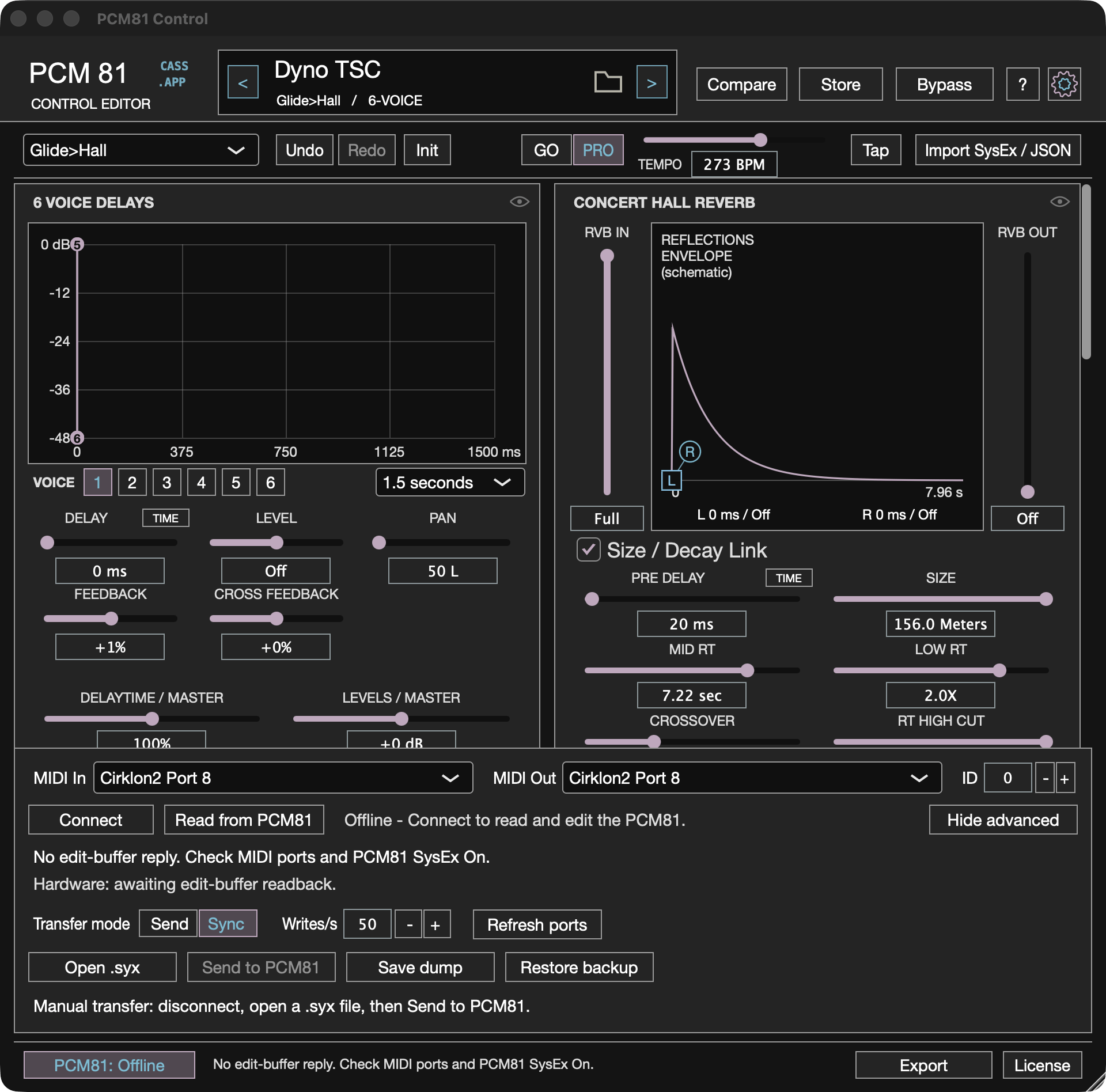Click Read from PCM81 button
The height and width of the screenshot is (1092, 1106).
pyautogui.click(x=244, y=820)
